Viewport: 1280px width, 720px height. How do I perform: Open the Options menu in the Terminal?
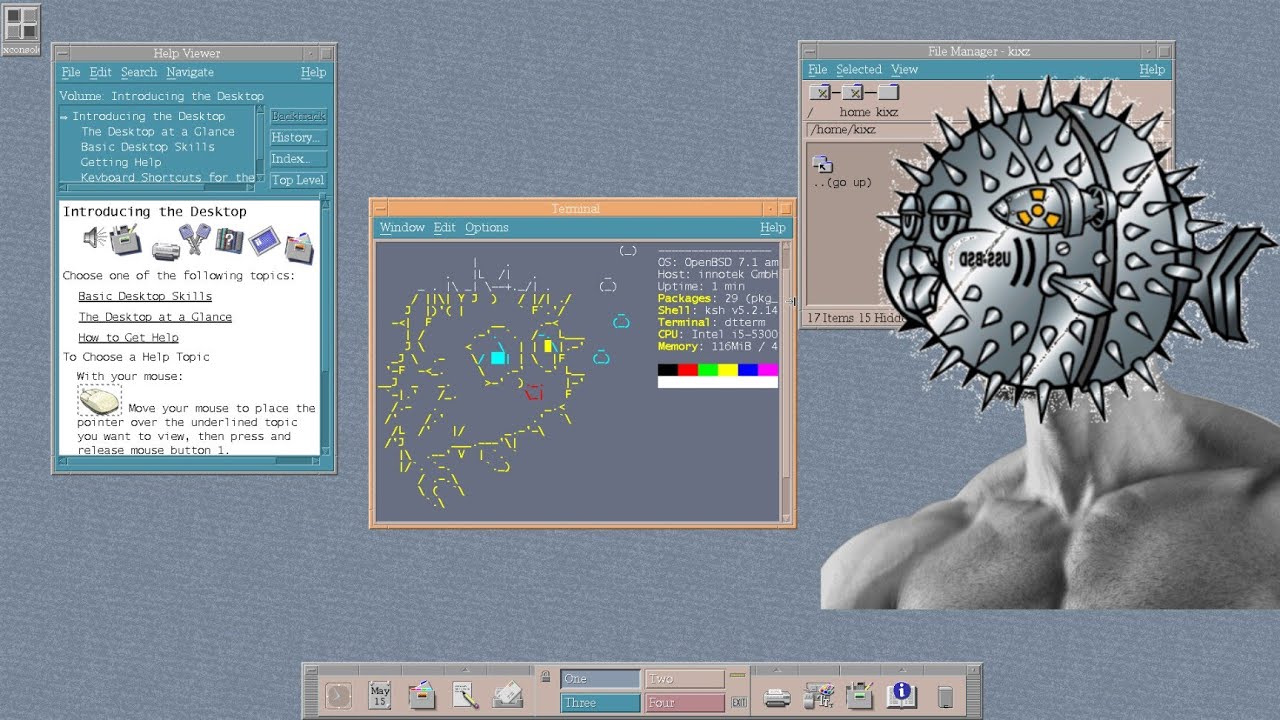[x=487, y=227]
